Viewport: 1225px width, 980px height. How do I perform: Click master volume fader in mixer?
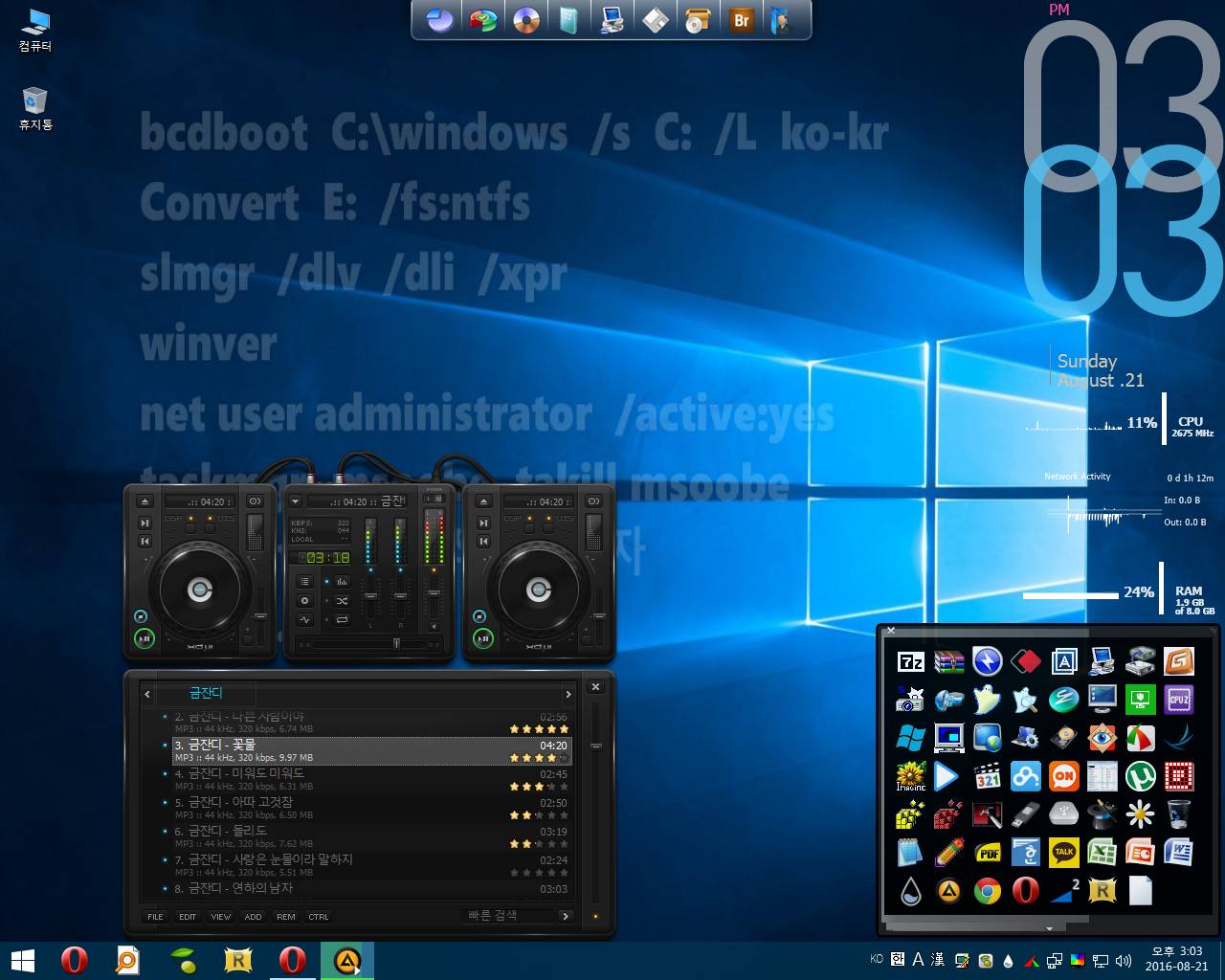tap(434, 595)
